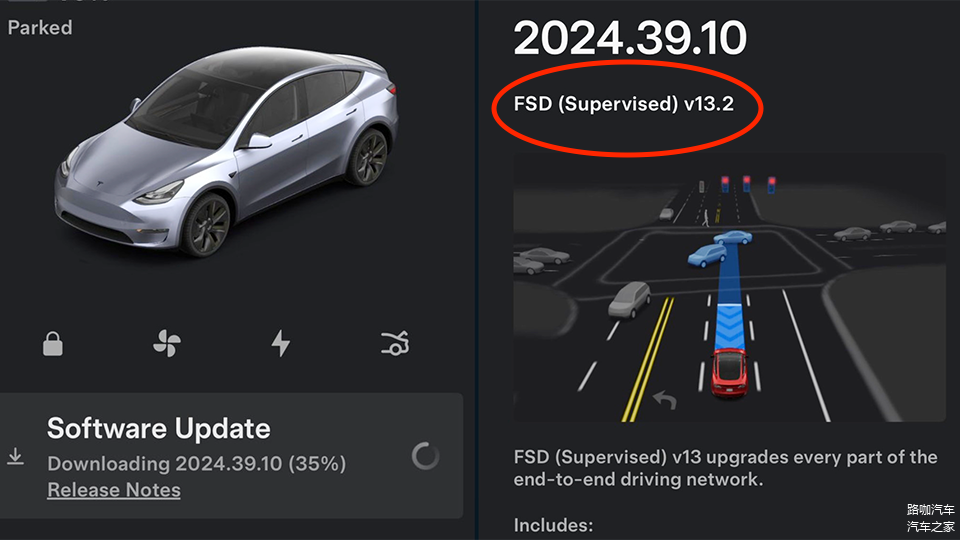Click the download arrow beside Software Update
This screenshot has width=960, height=540.
pyautogui.click(x=16, y=456)
